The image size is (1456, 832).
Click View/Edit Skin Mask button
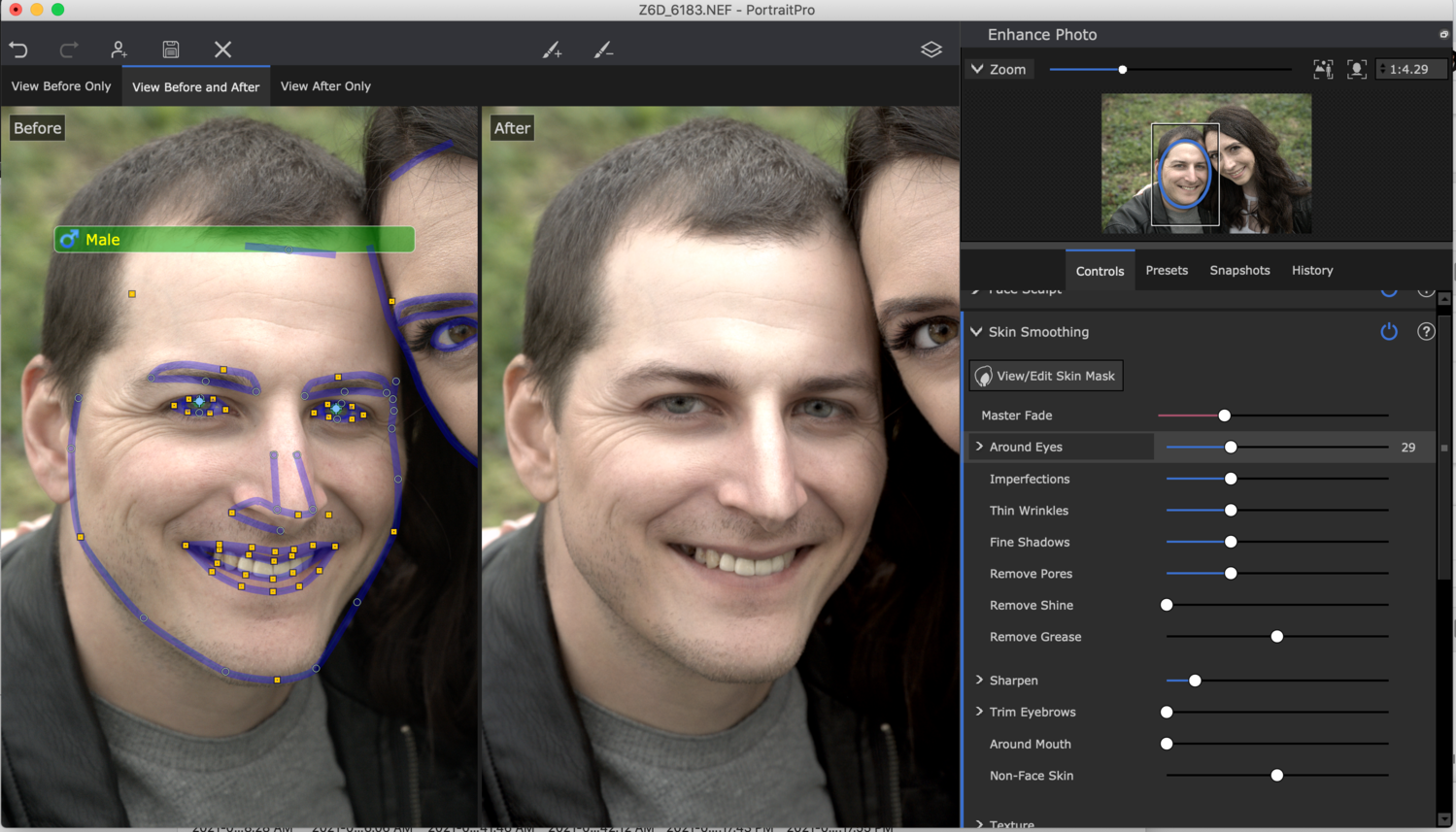(1046, 376)
